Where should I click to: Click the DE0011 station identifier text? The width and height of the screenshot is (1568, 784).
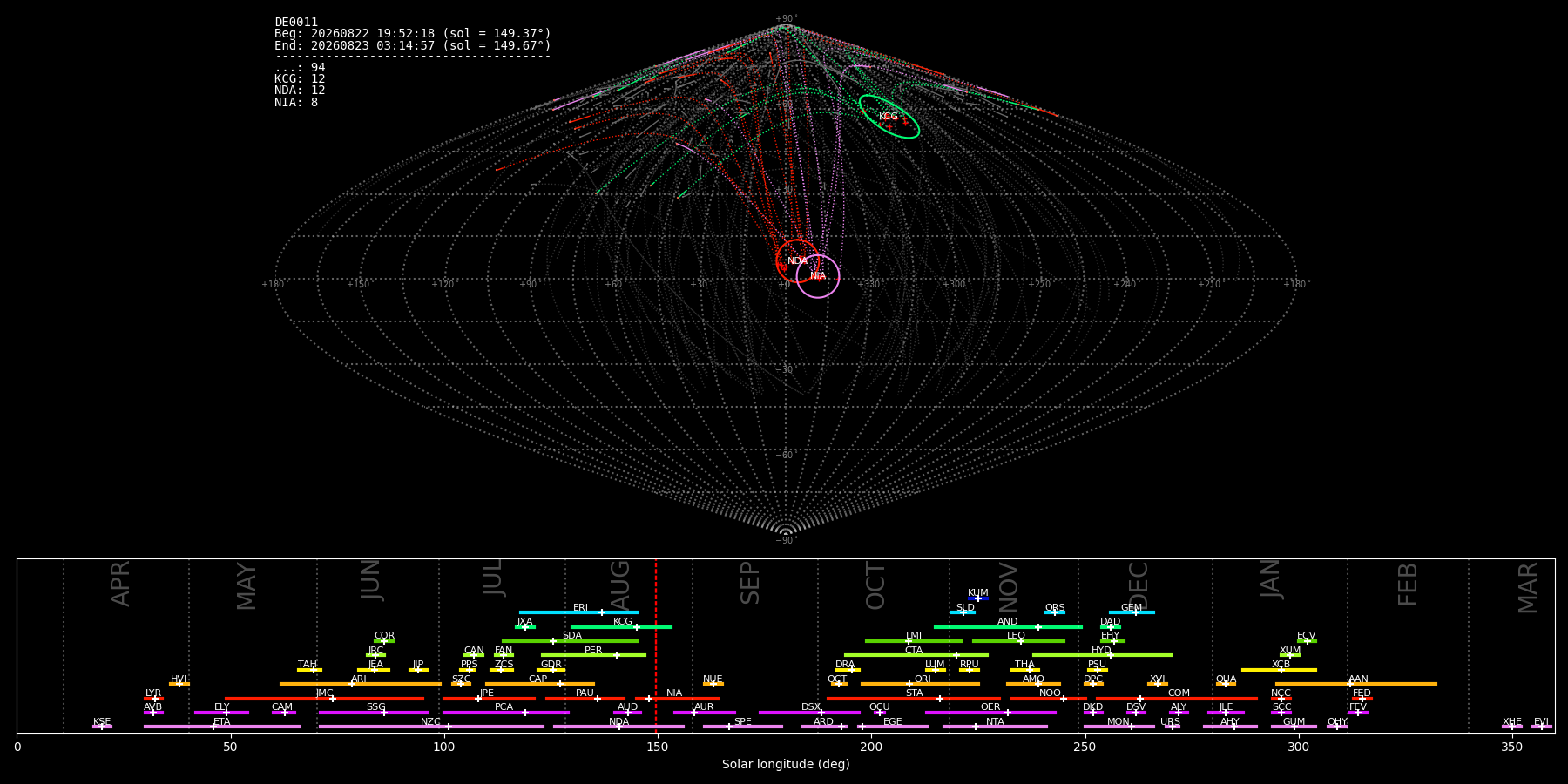pyautogui.click(x=296, y=23)
